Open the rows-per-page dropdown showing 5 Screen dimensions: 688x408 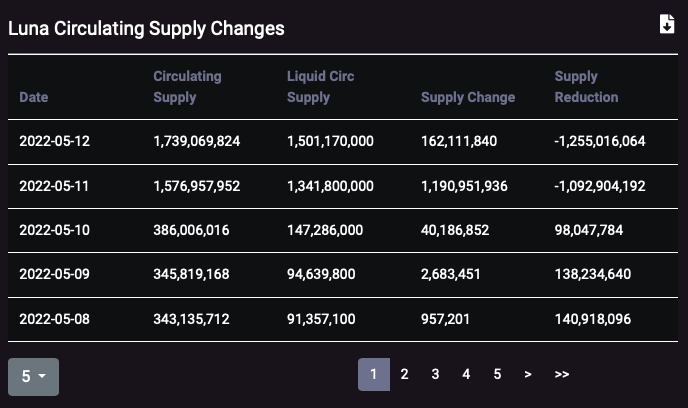point(33,376)
